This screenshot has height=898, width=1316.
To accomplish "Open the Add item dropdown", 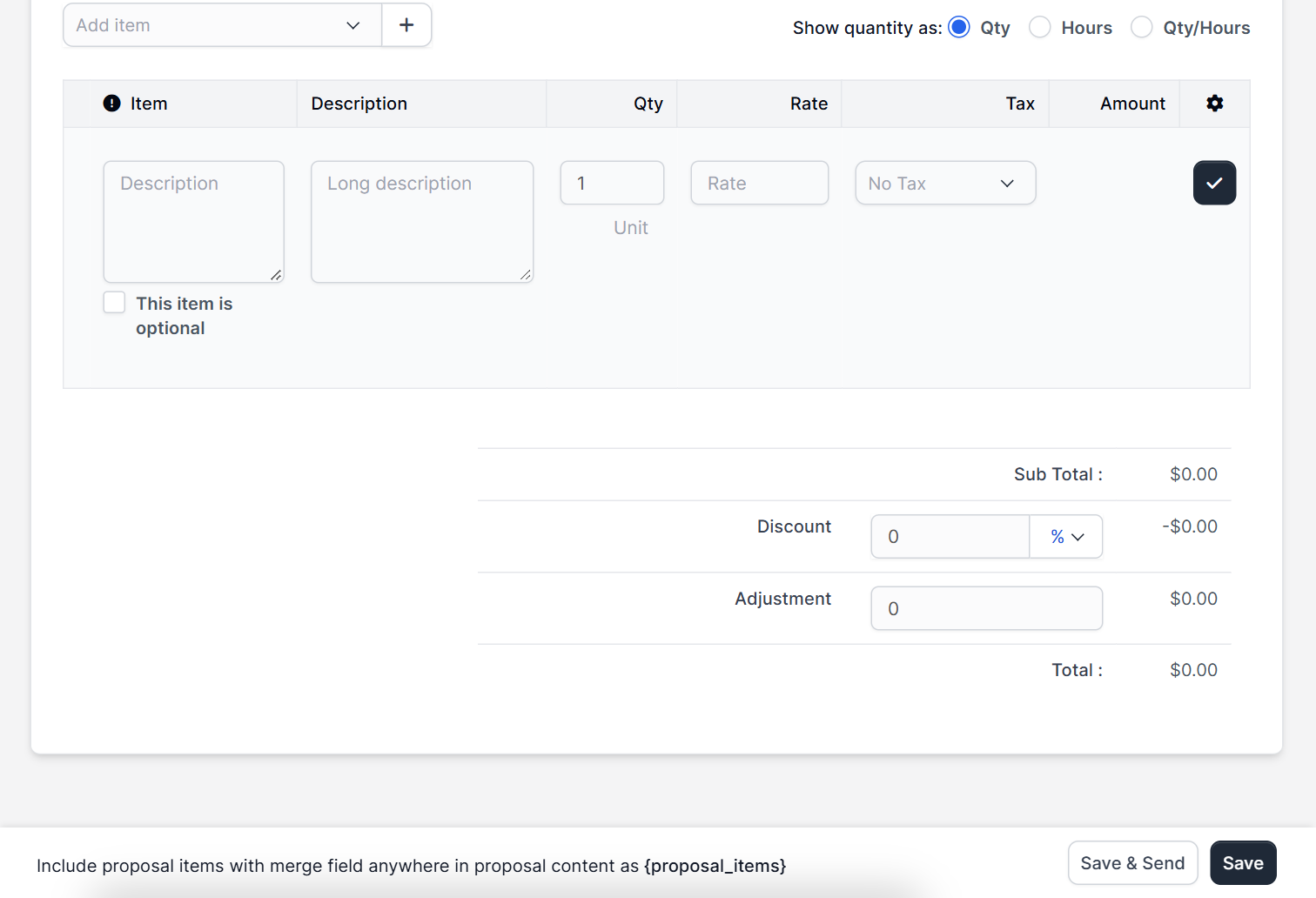I will pyautogui.click(x=222, y=25).
